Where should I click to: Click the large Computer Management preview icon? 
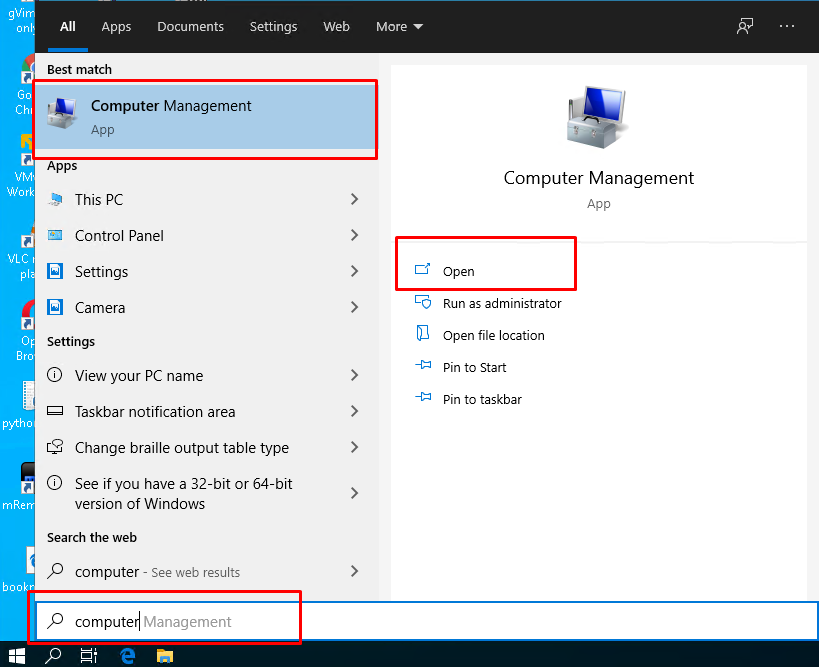597,117
